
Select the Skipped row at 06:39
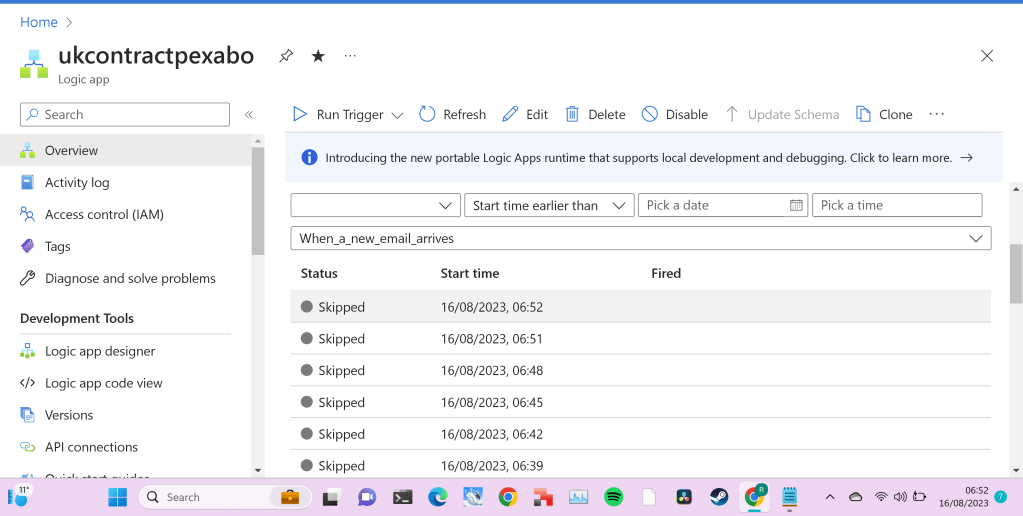(x=641, y=464)
